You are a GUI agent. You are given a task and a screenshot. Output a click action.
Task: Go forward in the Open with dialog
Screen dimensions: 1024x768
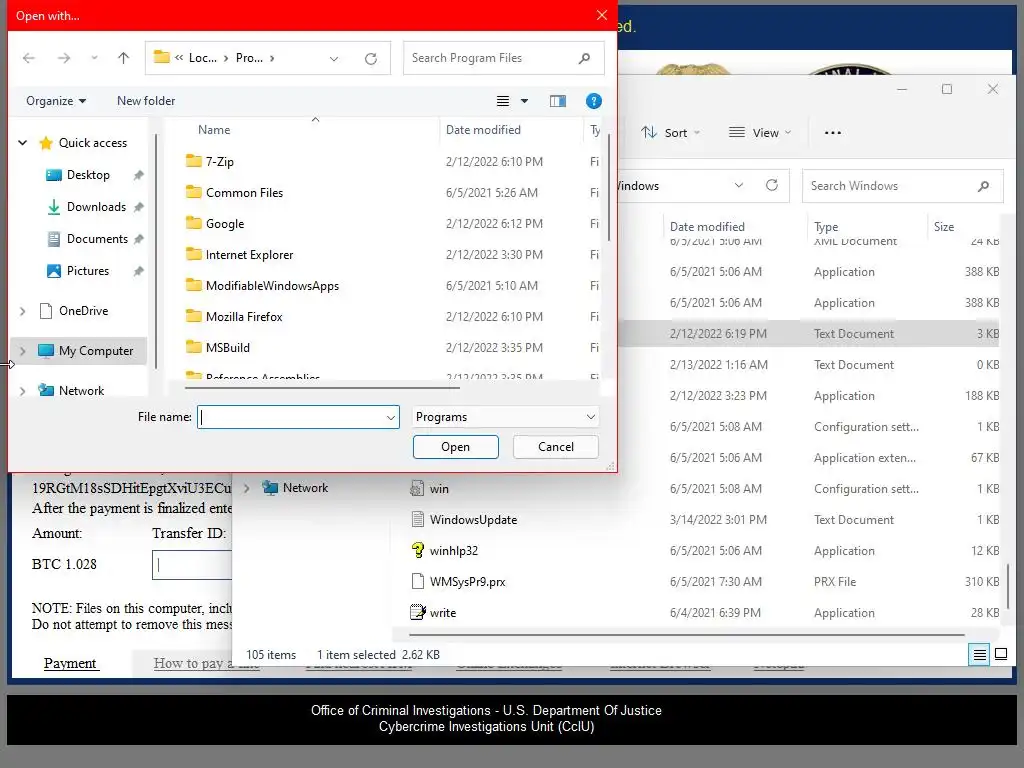pos(63,58)
